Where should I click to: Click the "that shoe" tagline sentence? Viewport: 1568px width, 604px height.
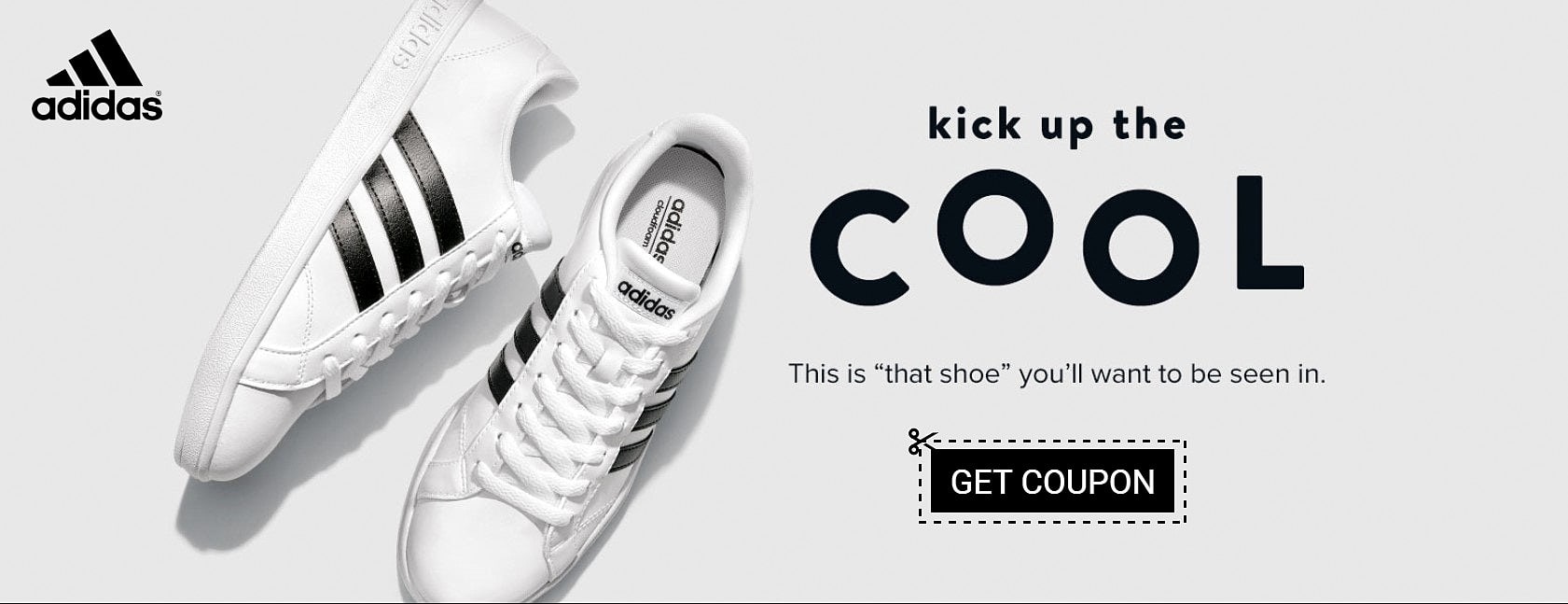click(x=1057, y=374)
